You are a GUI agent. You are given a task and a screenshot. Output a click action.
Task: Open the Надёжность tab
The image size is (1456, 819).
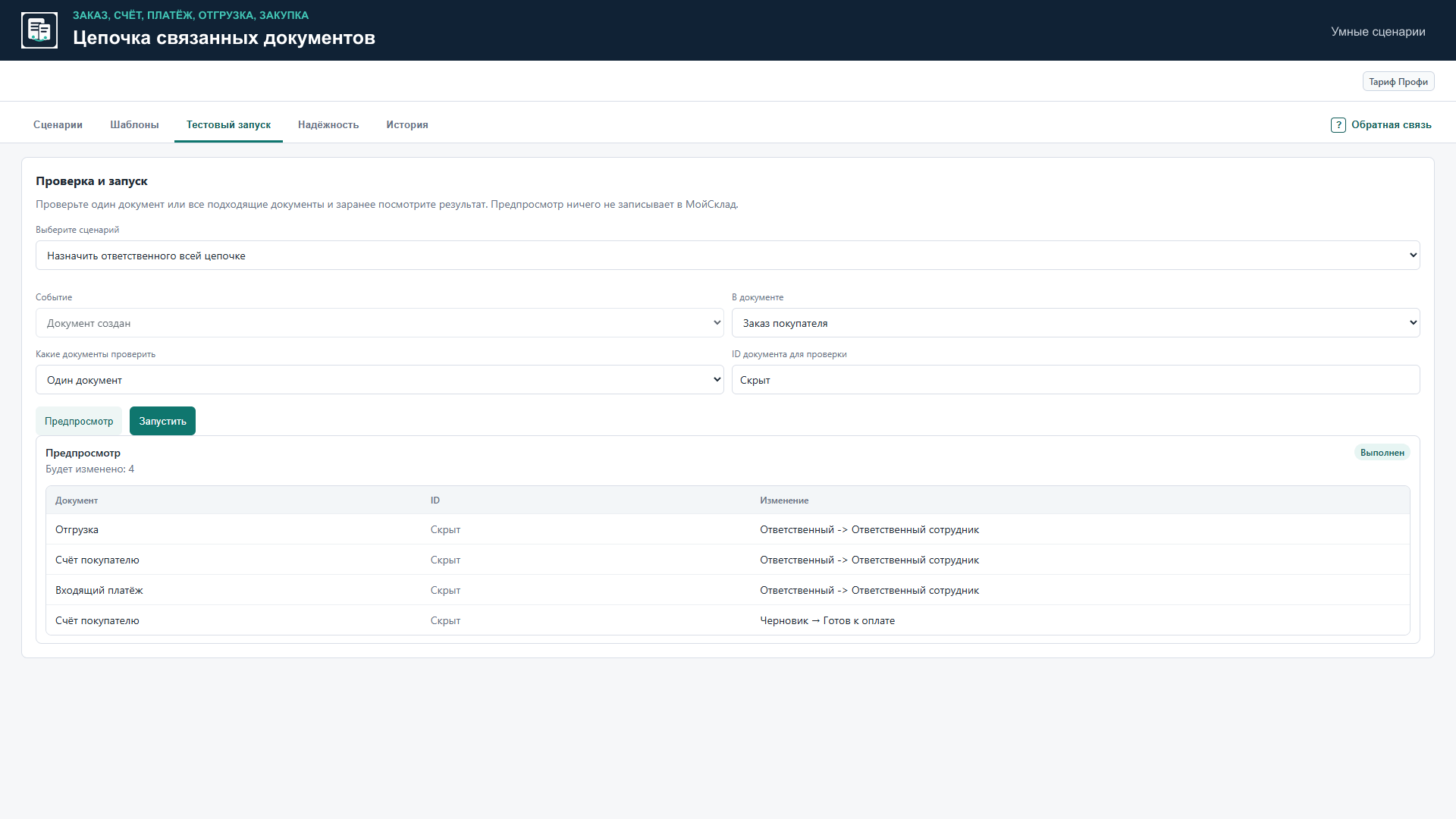pos(328,125)
